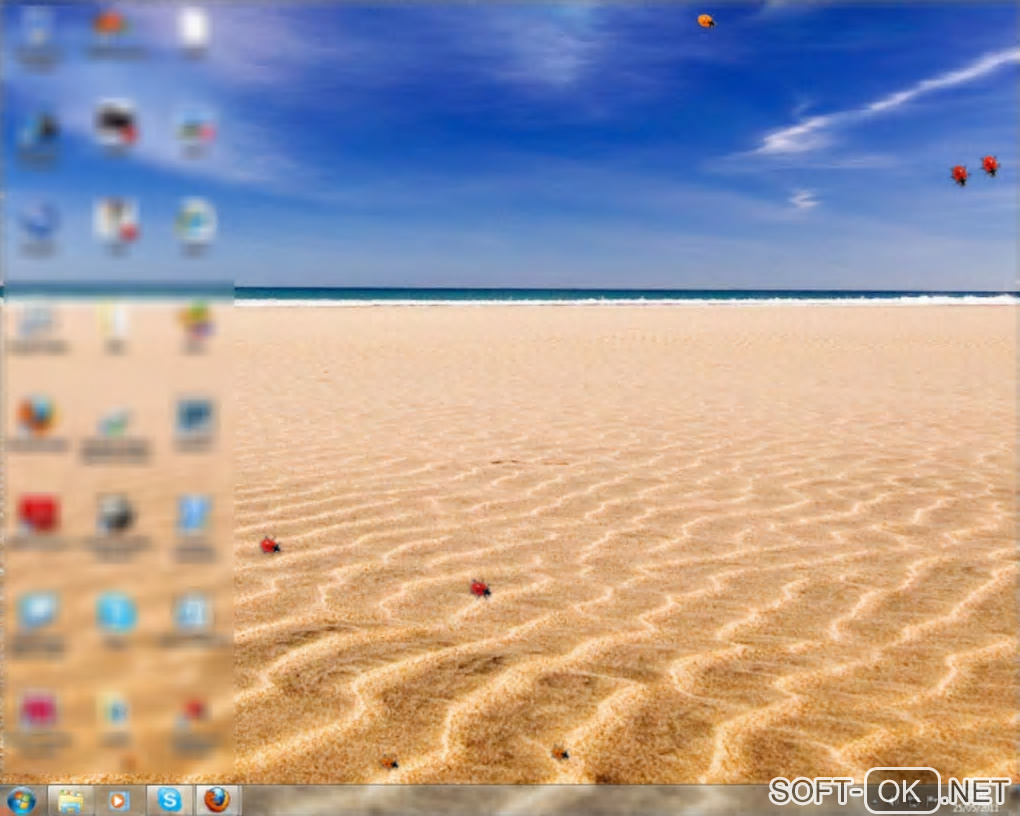This screenshot has height=816, width=1020.
Task: Open Firefox from the taskbar
Action: [x=217, y=800]
